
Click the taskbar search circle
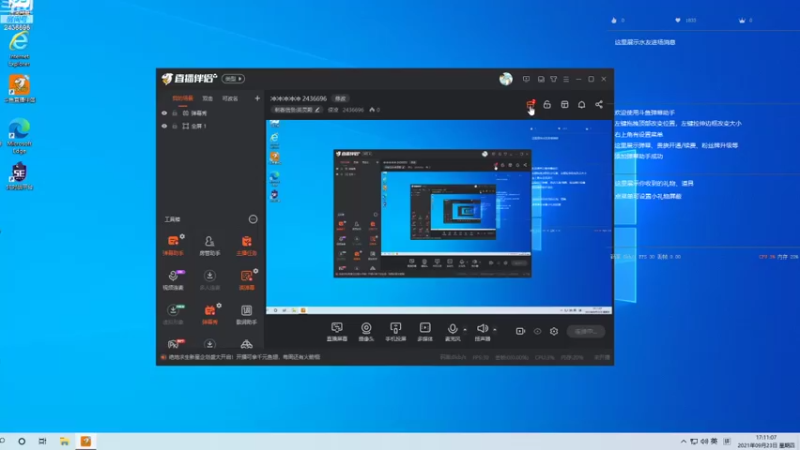(21, 441)
